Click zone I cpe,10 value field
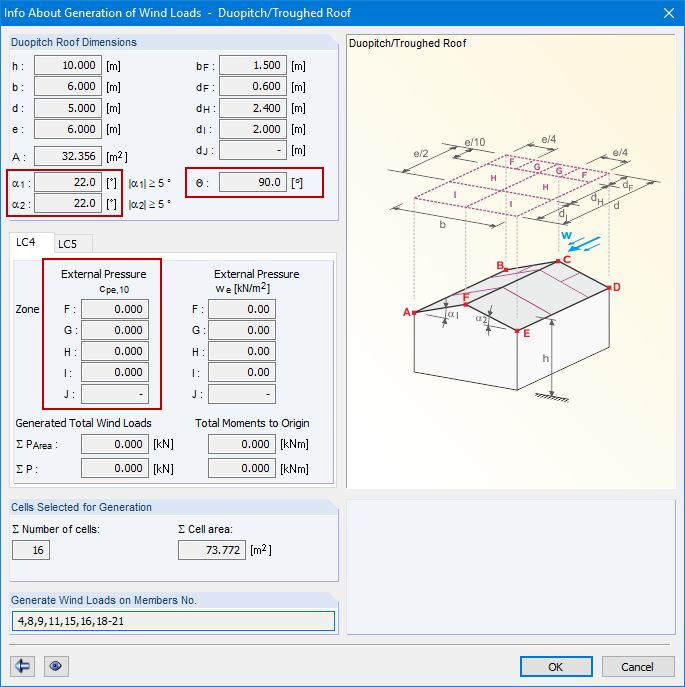Viewport: 685px width, 687px height. tap(115, 372)
